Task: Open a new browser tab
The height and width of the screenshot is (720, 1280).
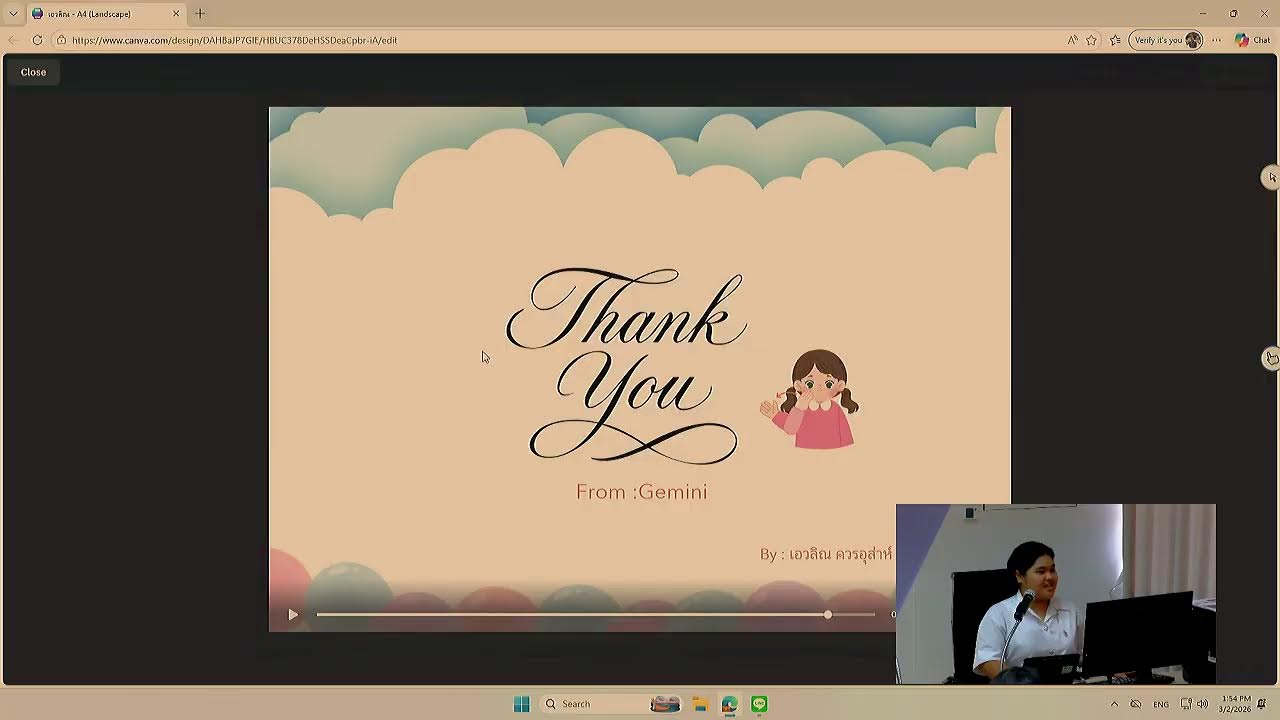Action: tap(200, 14)
